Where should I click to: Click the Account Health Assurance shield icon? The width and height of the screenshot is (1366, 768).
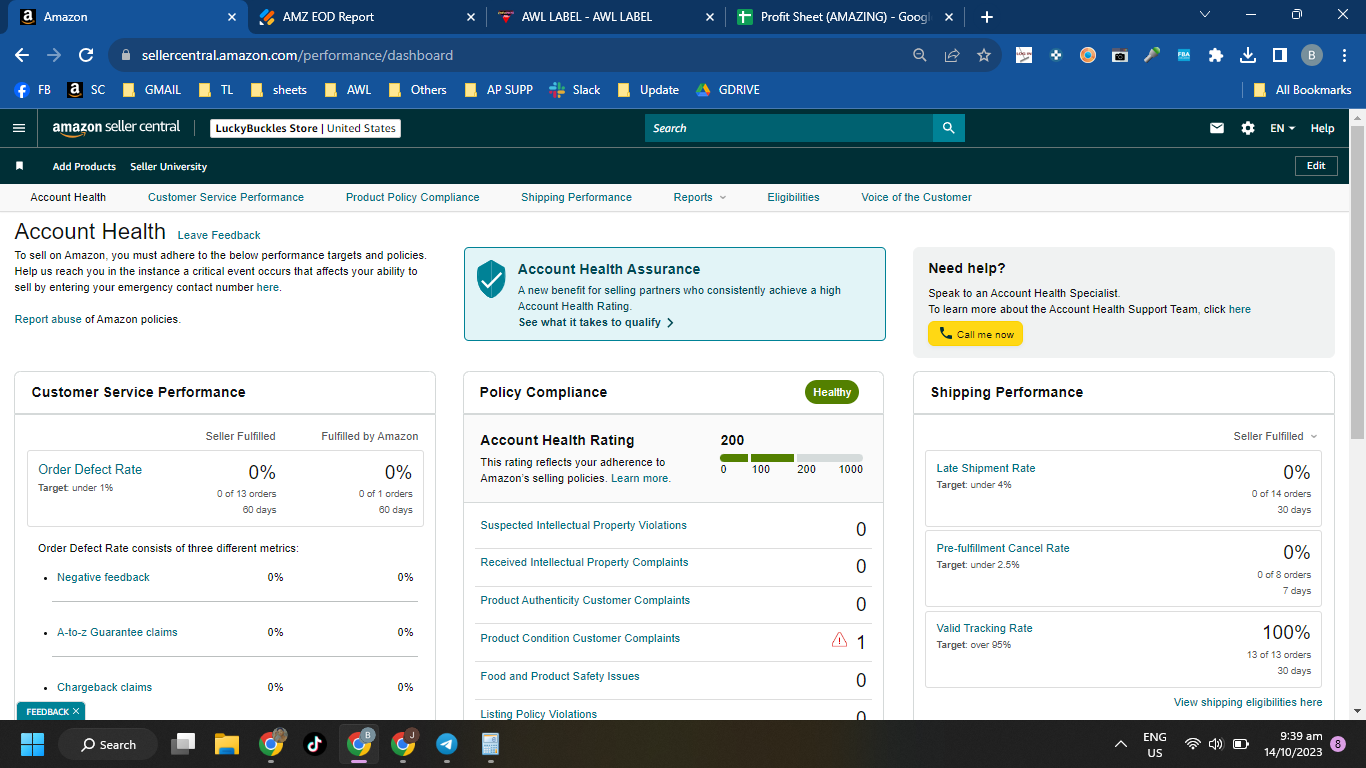(491, 279)
